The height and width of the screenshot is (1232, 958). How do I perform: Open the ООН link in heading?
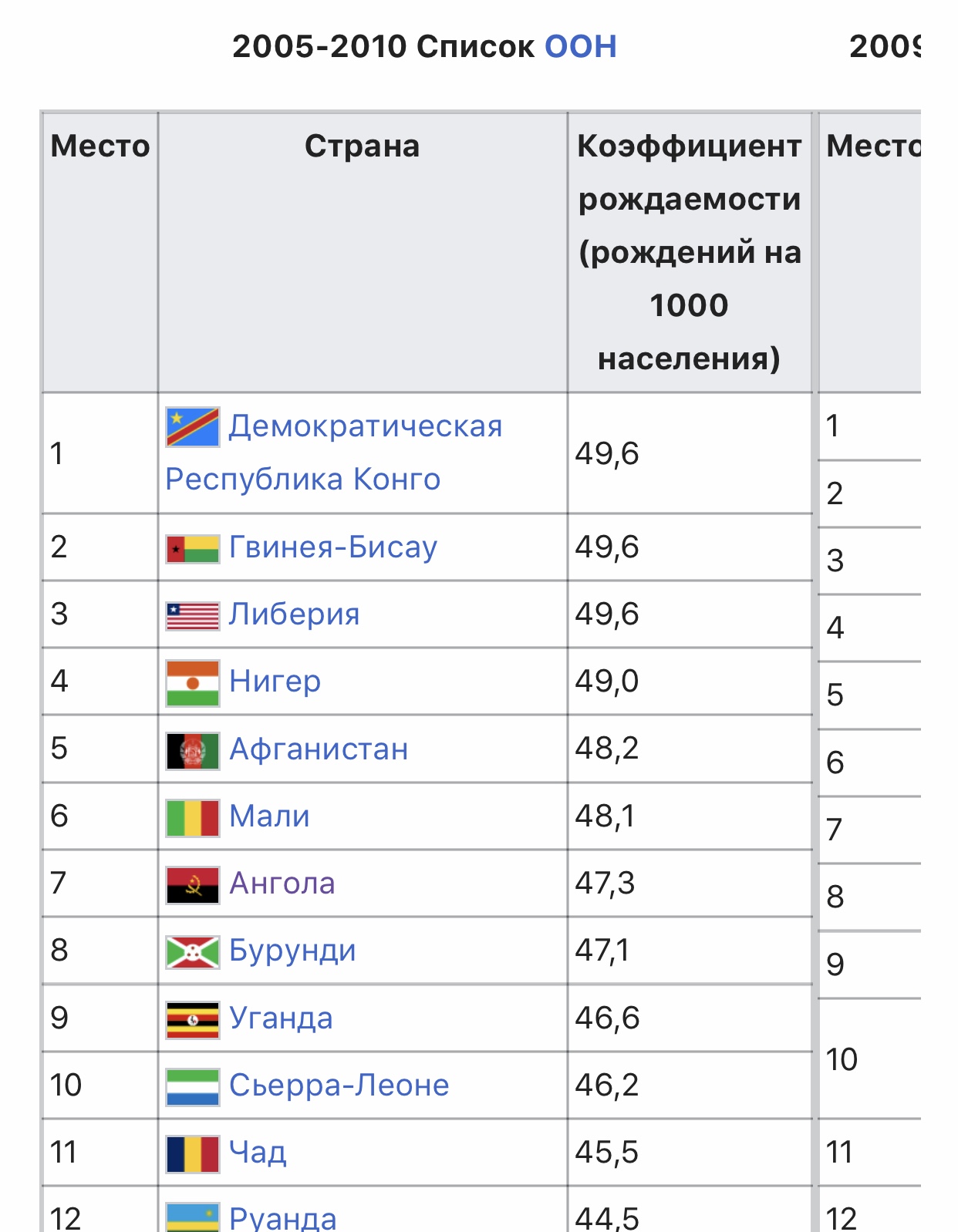pyautogui.click(x=580, y=46)
